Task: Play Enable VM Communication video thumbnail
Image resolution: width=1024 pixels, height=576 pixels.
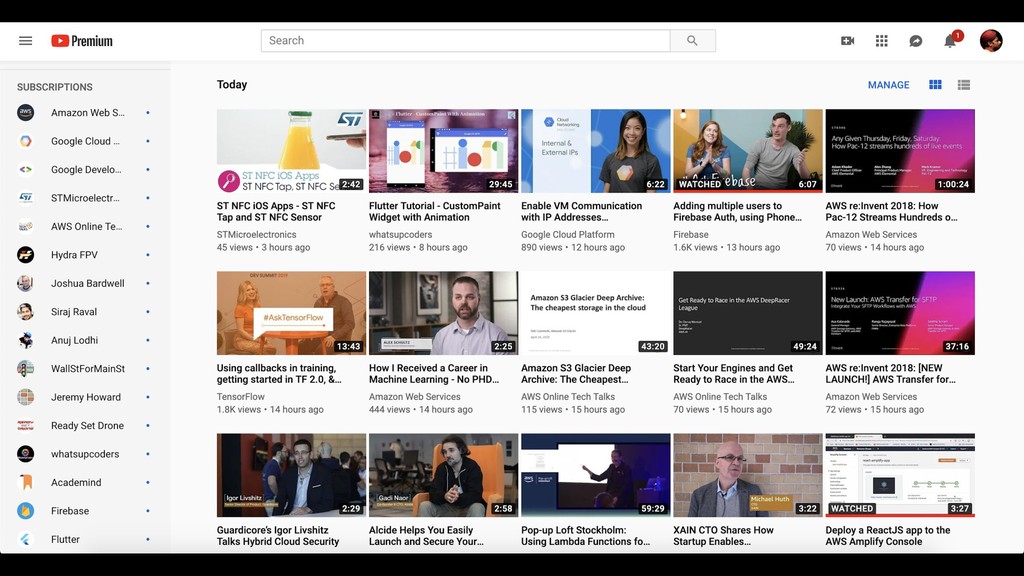Action: pyautogui.click(x=596, y=151)
